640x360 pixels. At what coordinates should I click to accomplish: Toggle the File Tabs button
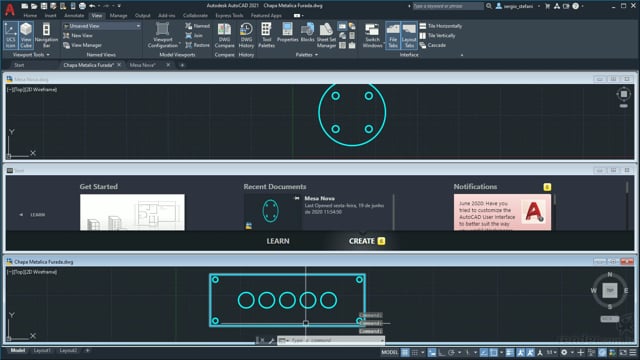tap(393, 35)
